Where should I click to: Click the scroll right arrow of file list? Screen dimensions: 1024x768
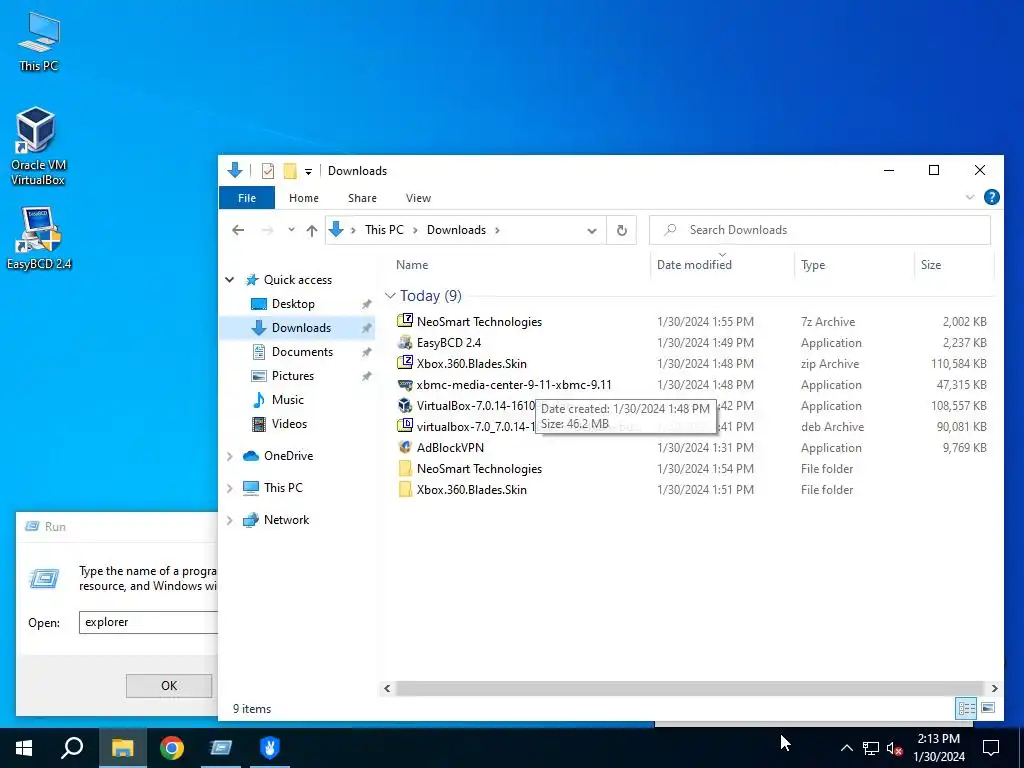pos(994,688)
